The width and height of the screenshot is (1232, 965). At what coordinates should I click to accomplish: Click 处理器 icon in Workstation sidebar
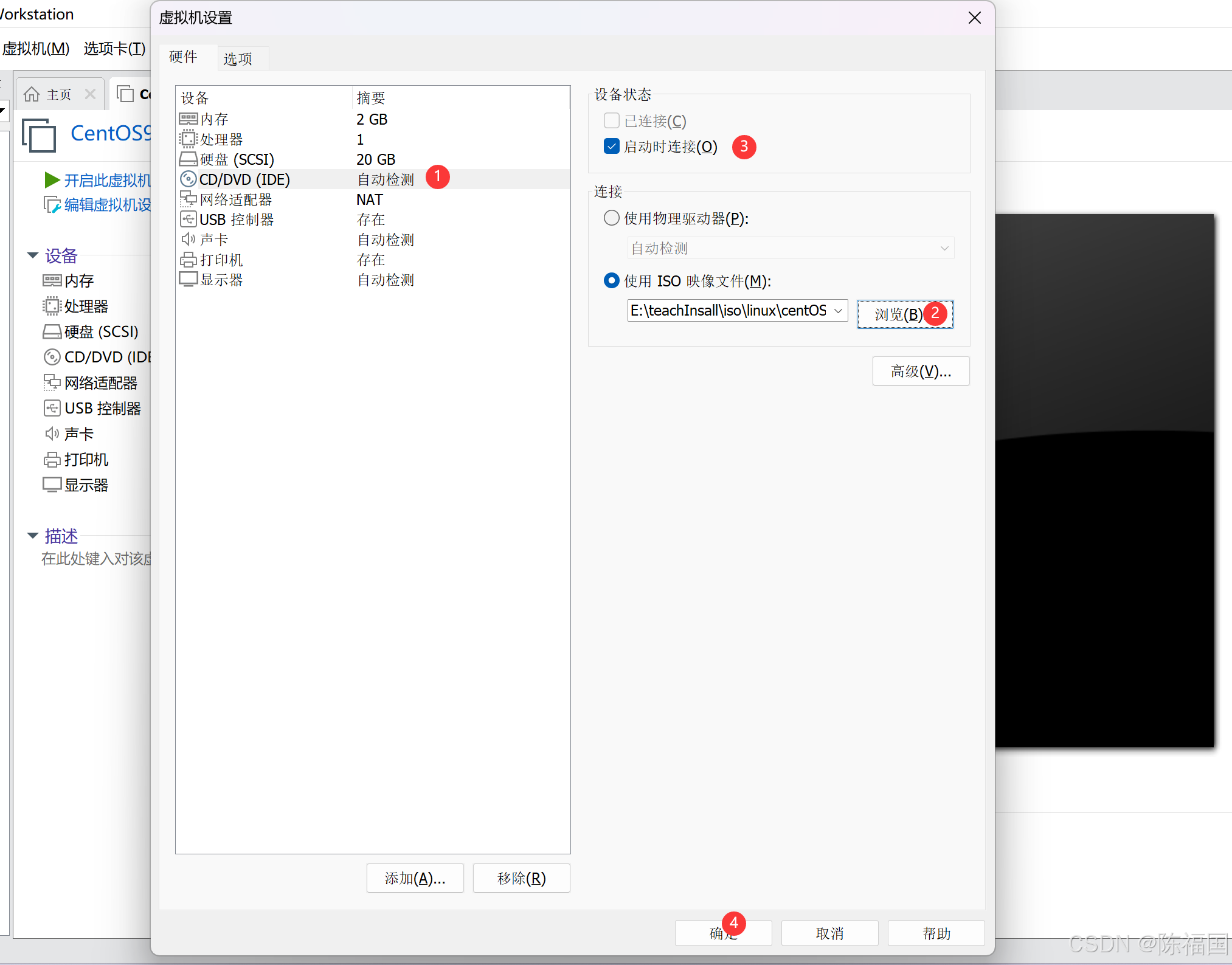52,306
